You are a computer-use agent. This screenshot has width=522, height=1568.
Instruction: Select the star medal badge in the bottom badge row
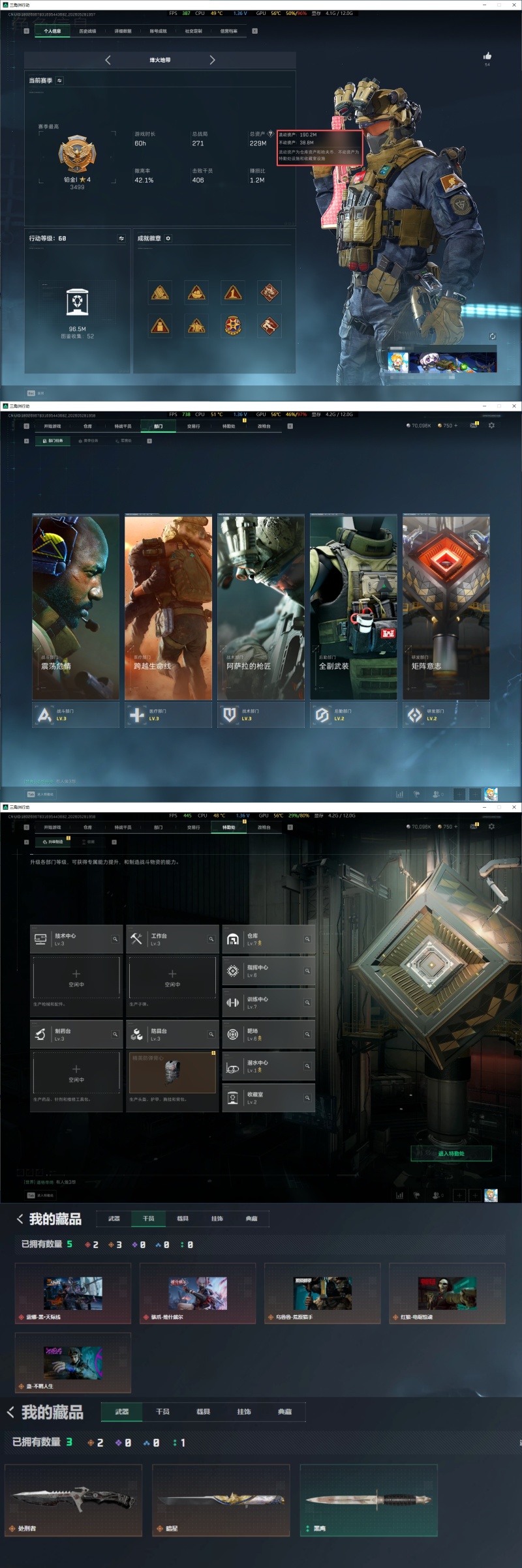point(233,325)
